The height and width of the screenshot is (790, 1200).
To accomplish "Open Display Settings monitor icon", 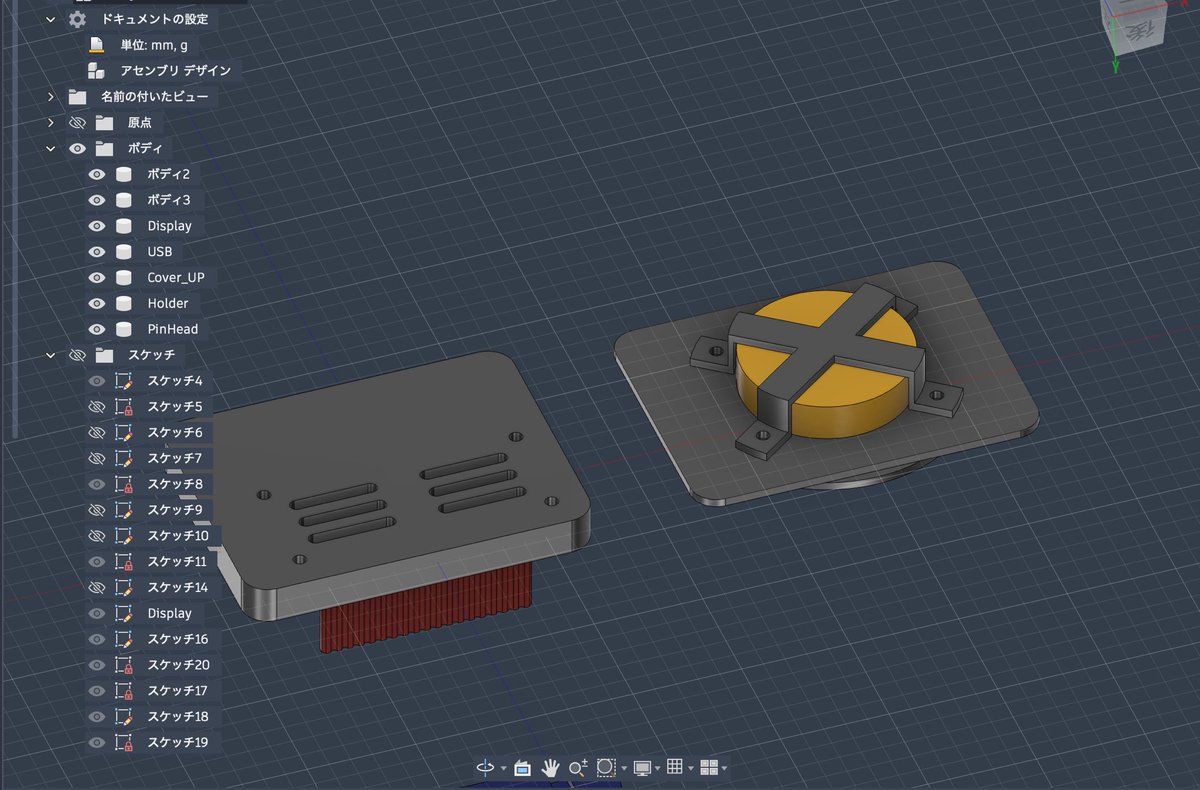I will [642, 767].
